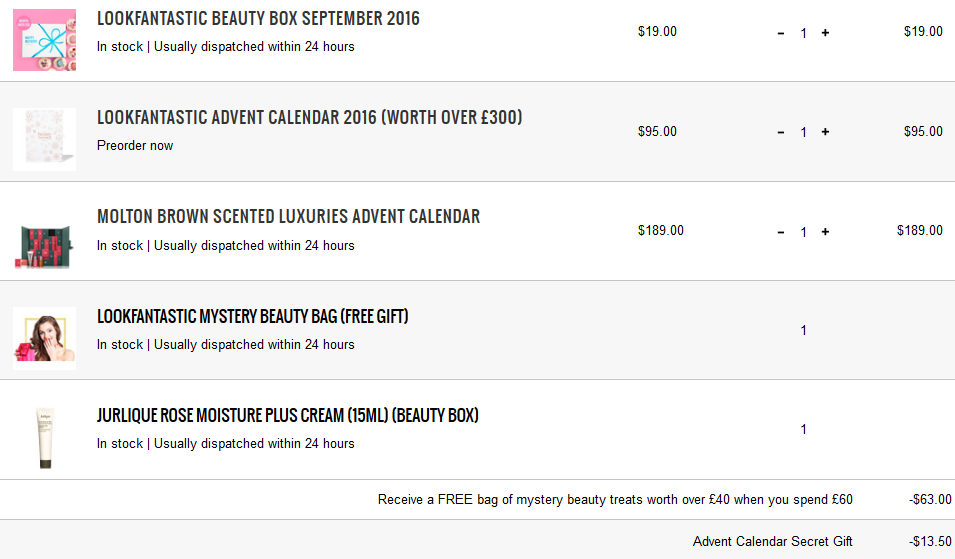Decrease quantity of Molton Brown Advent Calendar
Image resolution: width=955 pixels, height=559 pixels.
click(781, 232)
